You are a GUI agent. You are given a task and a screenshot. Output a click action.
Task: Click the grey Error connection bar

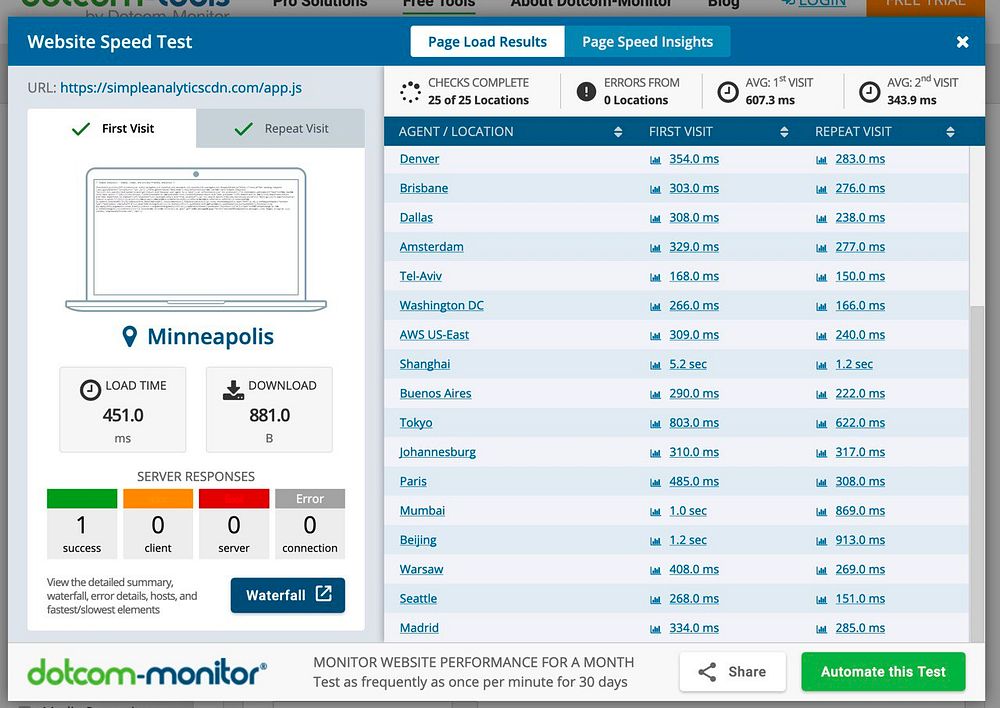point(310,499)
